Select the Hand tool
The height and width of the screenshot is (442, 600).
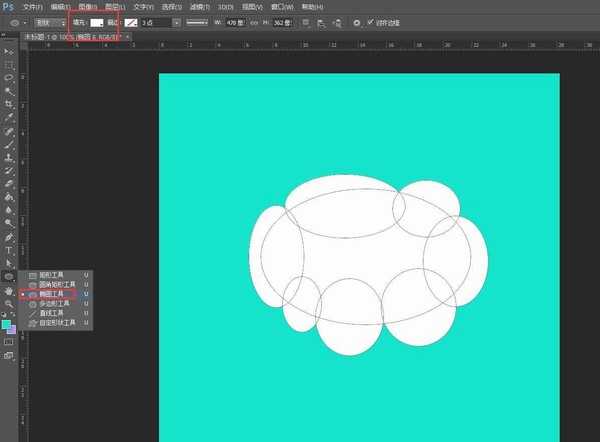coord(9,290)
